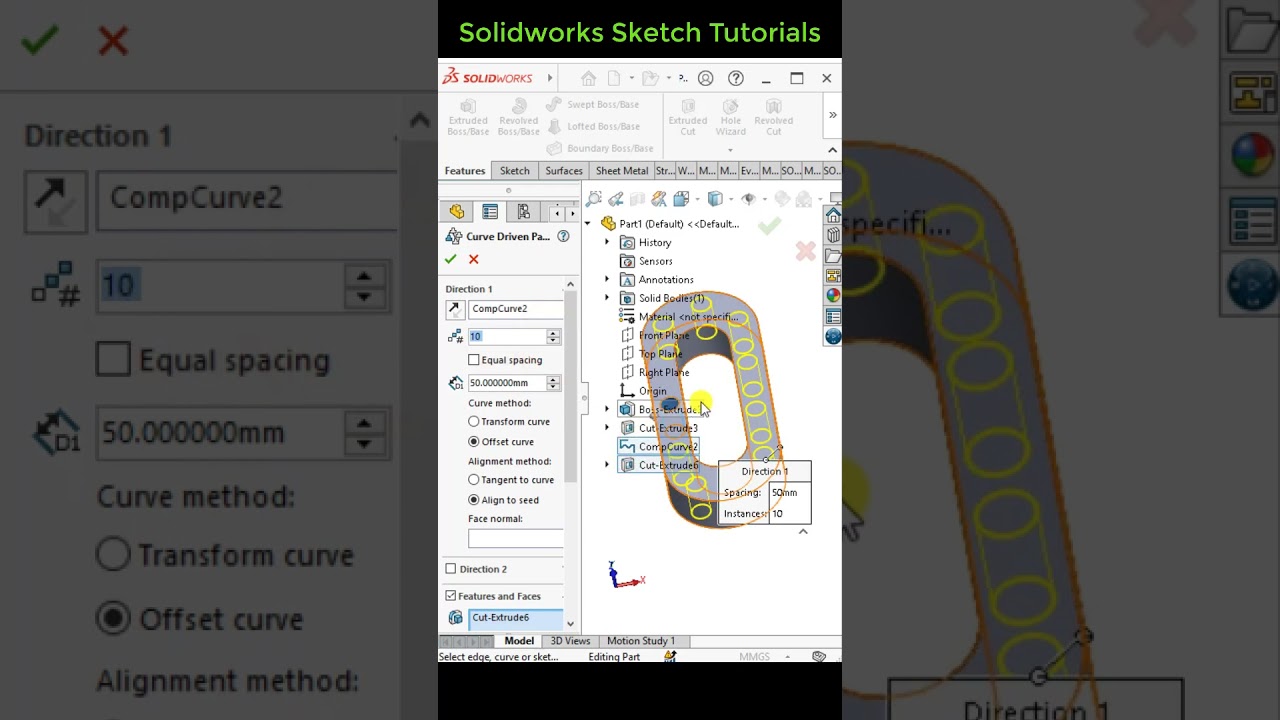Select Tangent to curve alignment option
This screenshot has height=720, width=1280.
(474, 480)
